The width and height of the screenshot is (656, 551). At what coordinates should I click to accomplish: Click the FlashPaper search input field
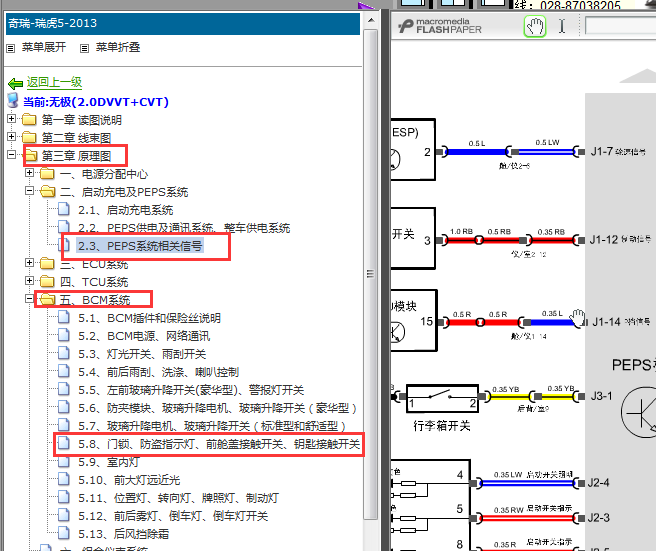[620, 26]
